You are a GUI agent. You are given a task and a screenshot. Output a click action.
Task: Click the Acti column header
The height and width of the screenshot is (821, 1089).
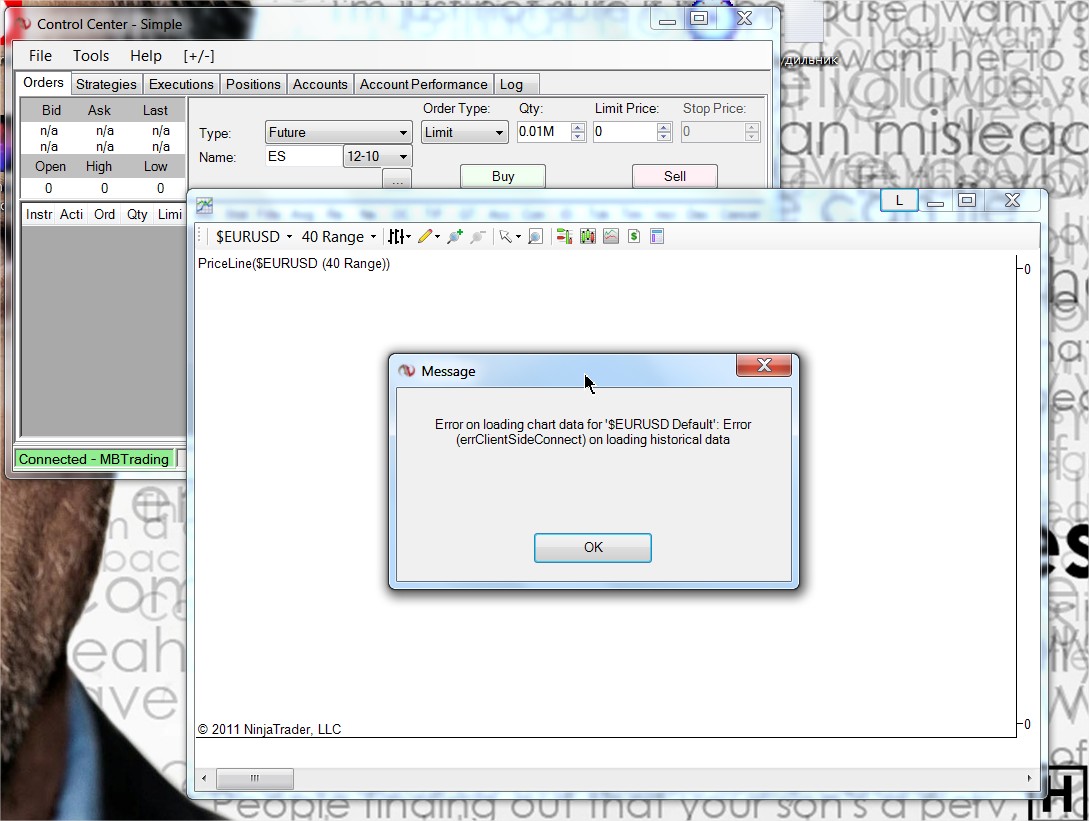point(72,215)
